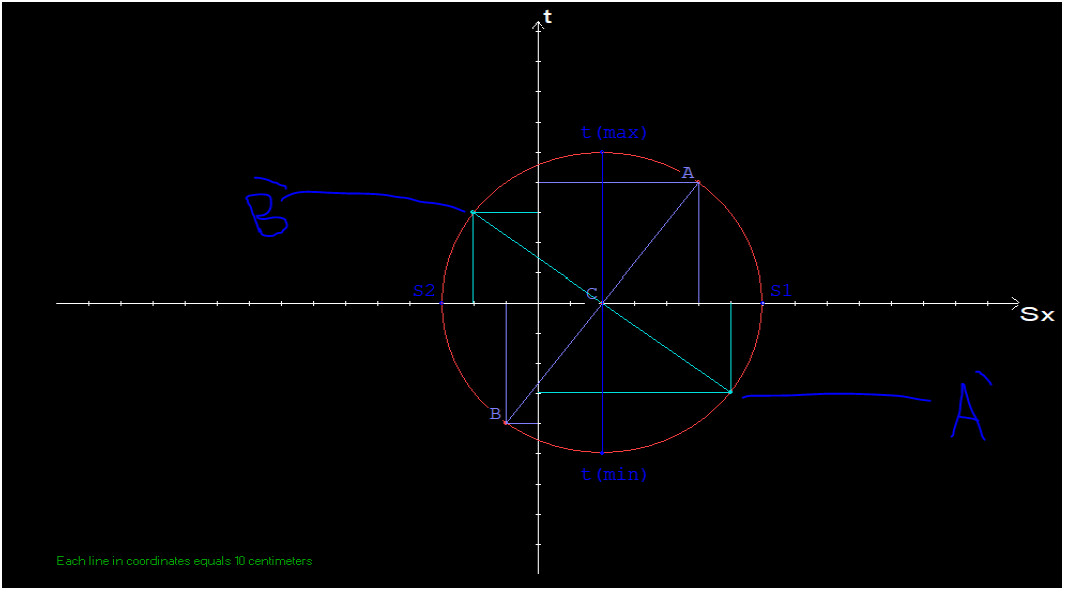The image size is (1067, 592).
Task: Select the S2 label on the axis
Action: pyautogui.click(x=424, y=291)
